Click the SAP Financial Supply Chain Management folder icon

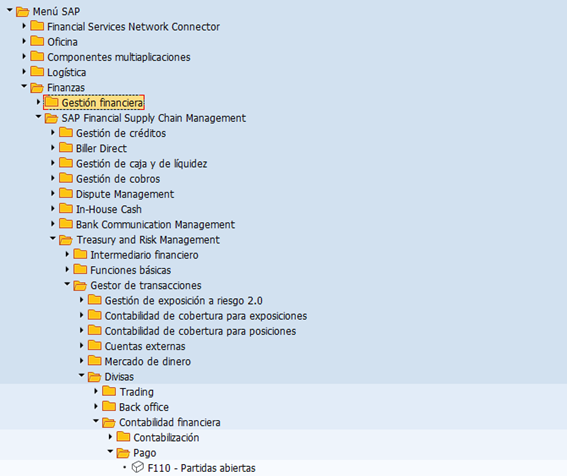pyautogui.click(x=51, y=118)
